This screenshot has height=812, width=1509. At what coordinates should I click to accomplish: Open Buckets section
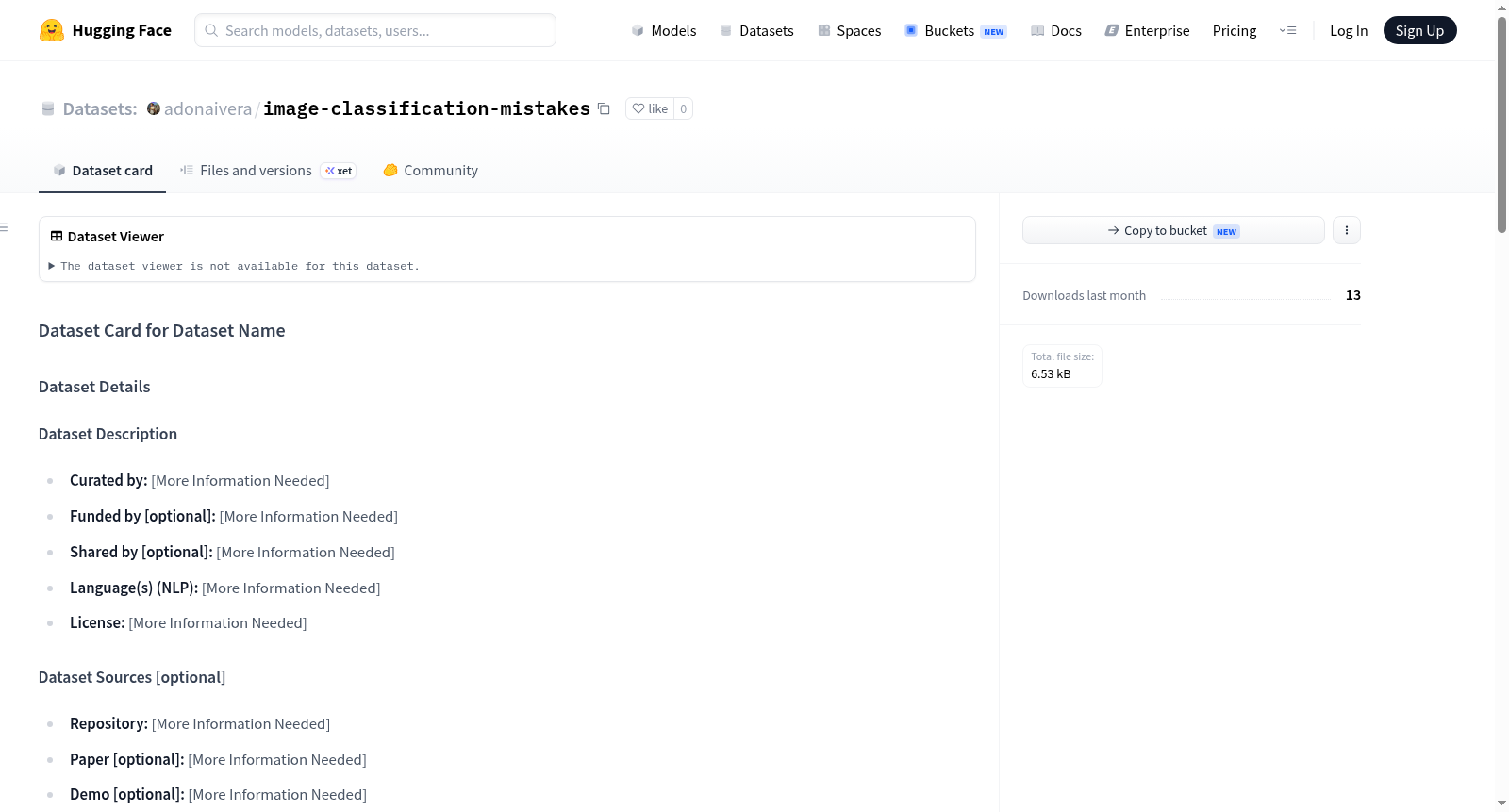(955, 30)
